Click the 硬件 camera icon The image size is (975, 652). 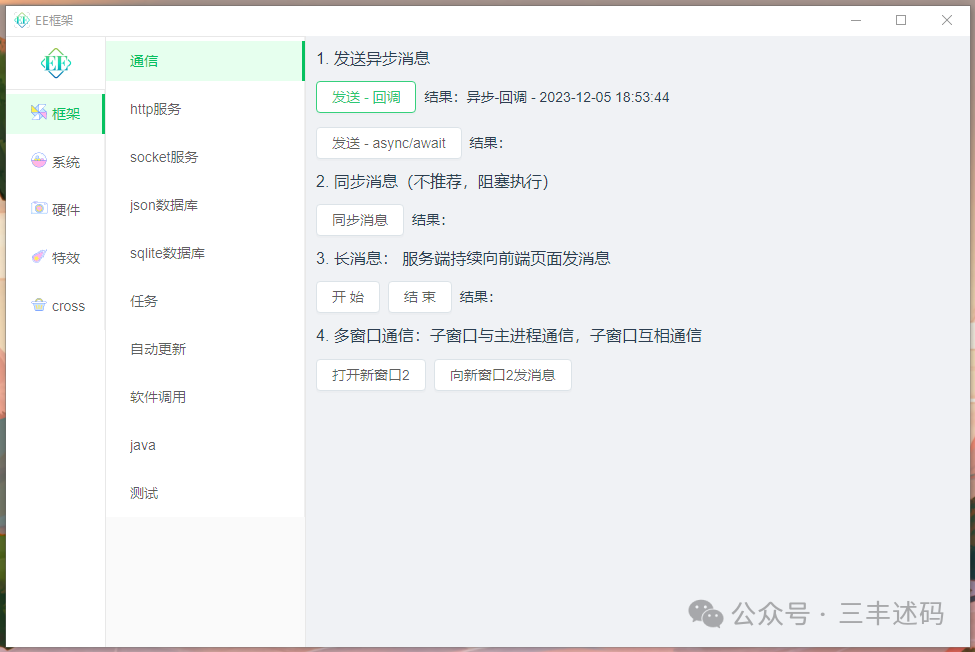point(39,209)
